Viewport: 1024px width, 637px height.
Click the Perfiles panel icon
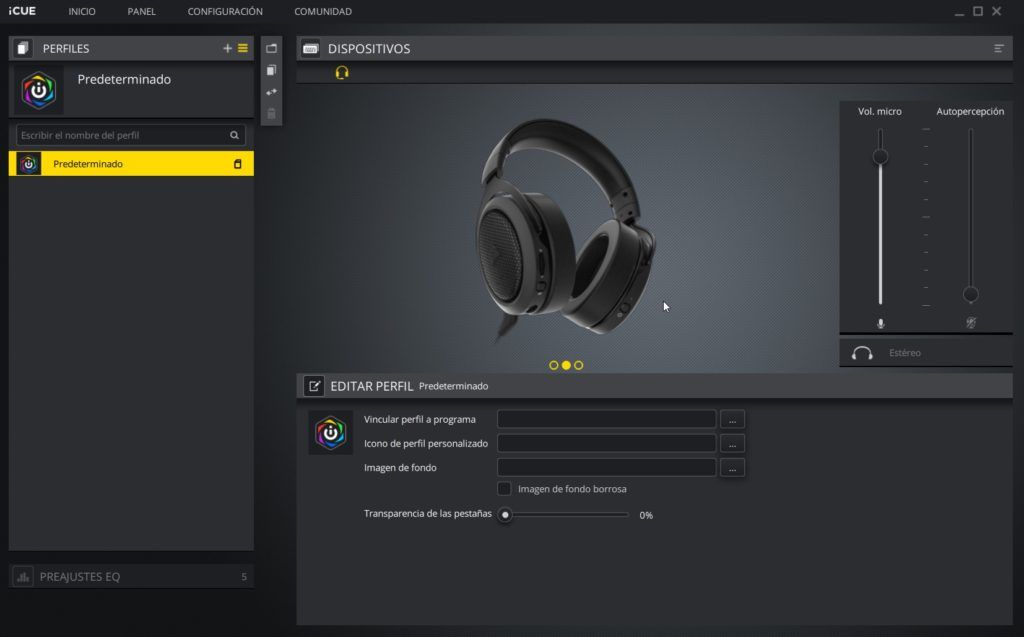point(23,48)
